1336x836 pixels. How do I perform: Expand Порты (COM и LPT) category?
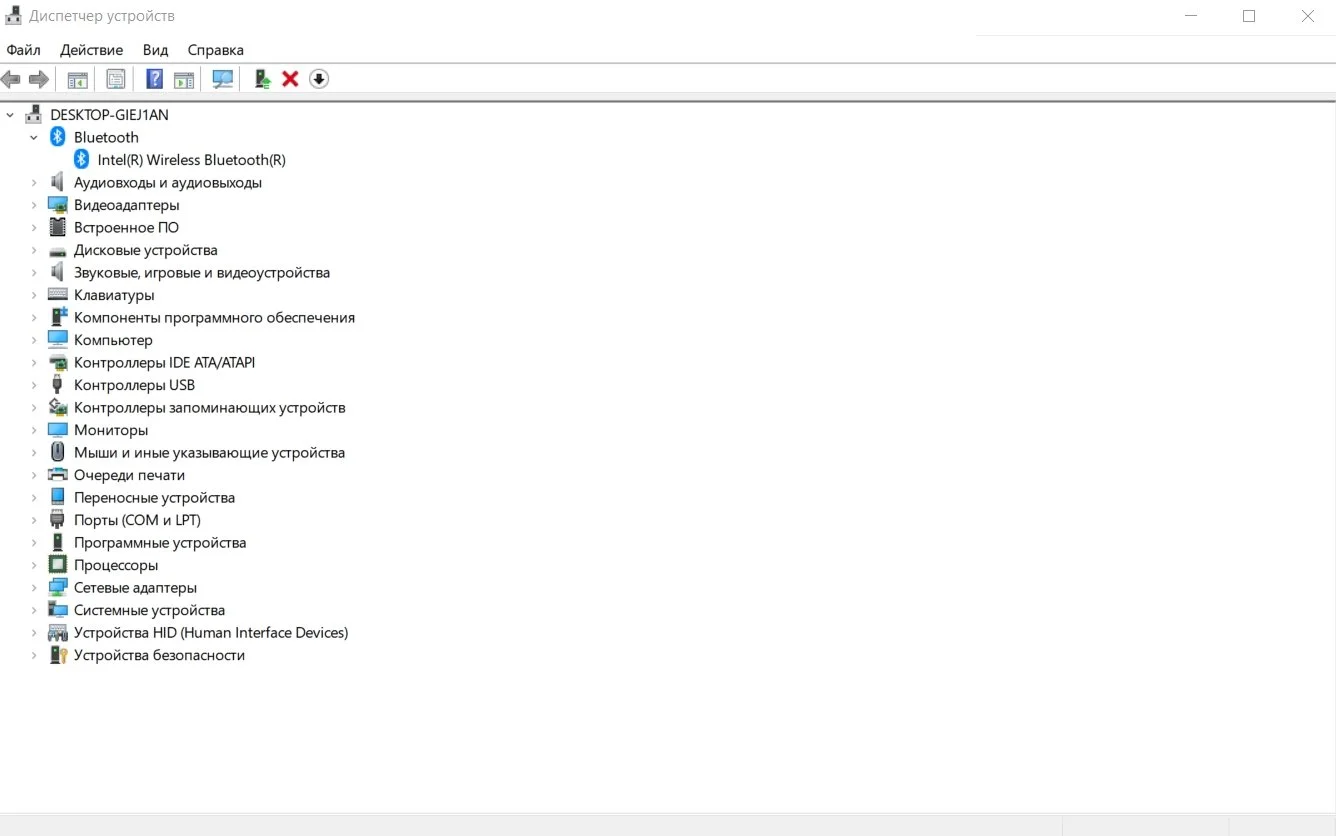(34, 520)
